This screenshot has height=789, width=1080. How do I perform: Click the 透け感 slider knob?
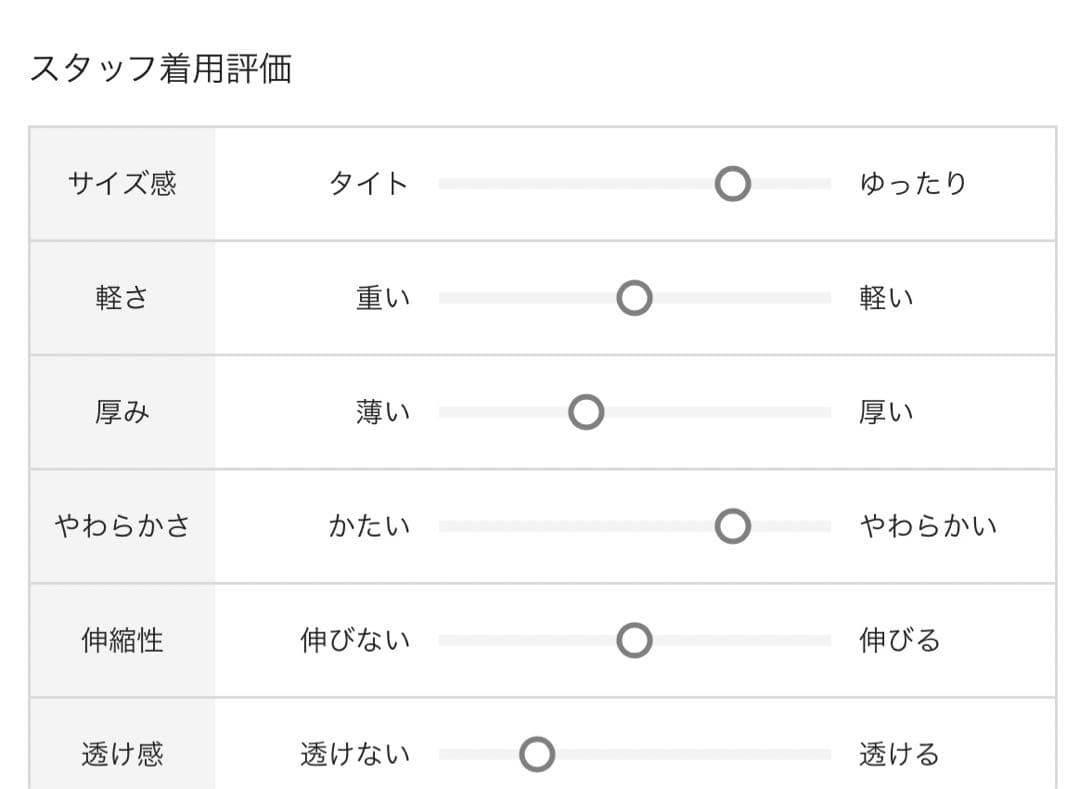click(x=537, y=753)
